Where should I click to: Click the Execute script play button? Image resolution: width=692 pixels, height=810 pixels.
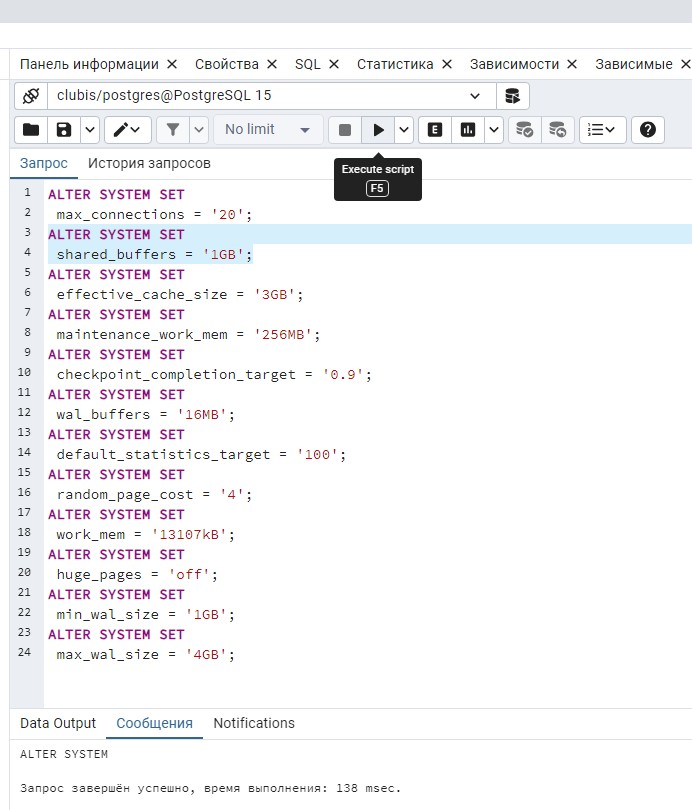[x=378, y=130]
